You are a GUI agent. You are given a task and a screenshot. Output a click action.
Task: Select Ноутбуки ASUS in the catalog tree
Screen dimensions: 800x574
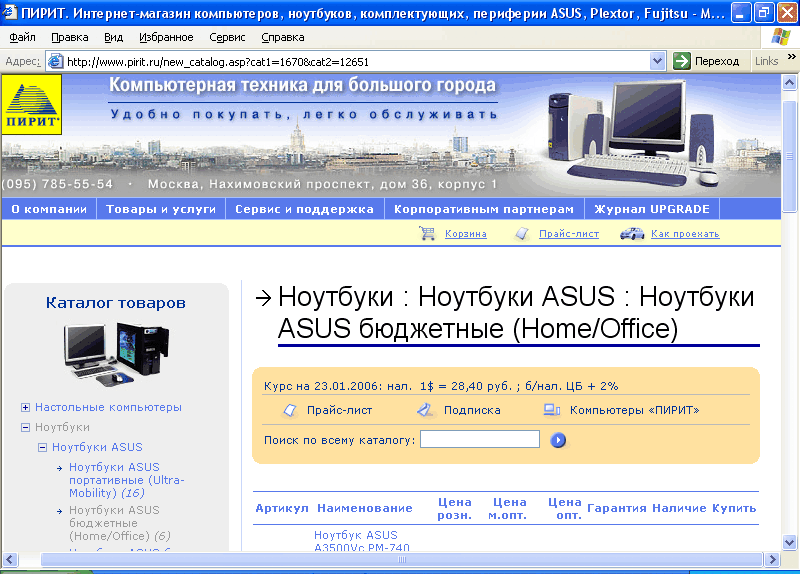point(97,447)
